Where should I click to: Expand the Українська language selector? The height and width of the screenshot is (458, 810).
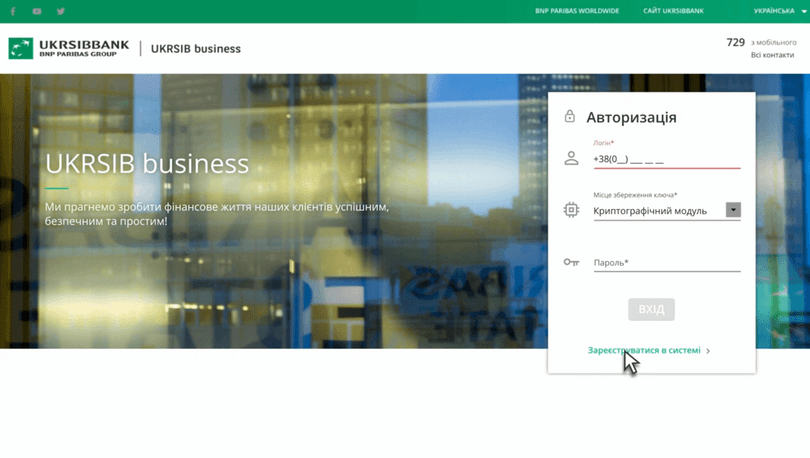[x=779, y=11]
